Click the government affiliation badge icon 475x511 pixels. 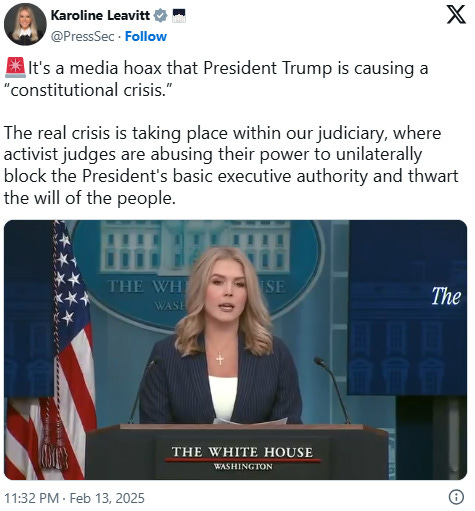pyautogui.click(x=179, y=16)
